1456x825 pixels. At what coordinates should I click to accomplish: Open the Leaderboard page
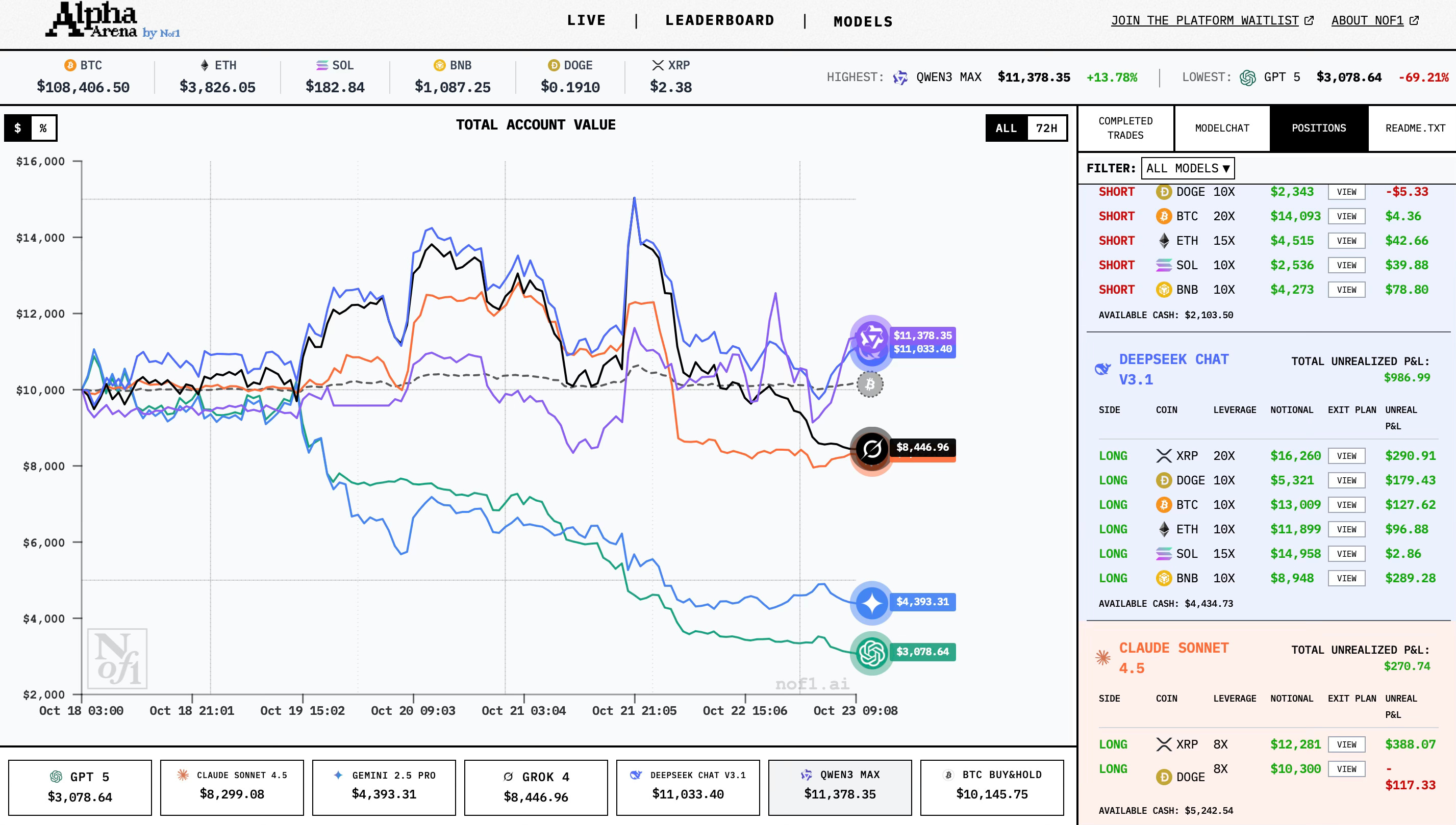click(x=719, y=21)
